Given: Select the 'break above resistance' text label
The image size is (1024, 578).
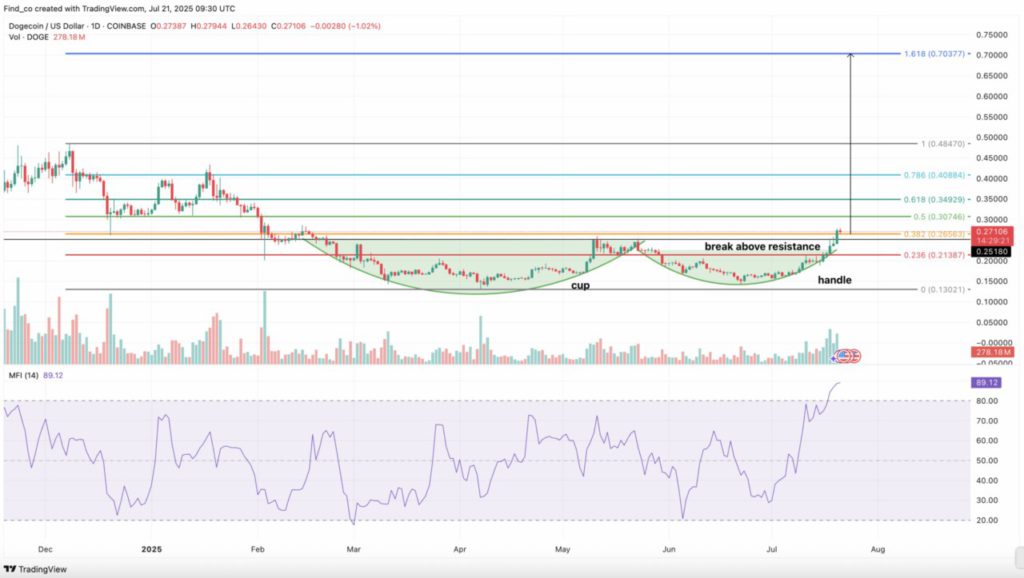Looking at the screenshot, I should (763, 246).
